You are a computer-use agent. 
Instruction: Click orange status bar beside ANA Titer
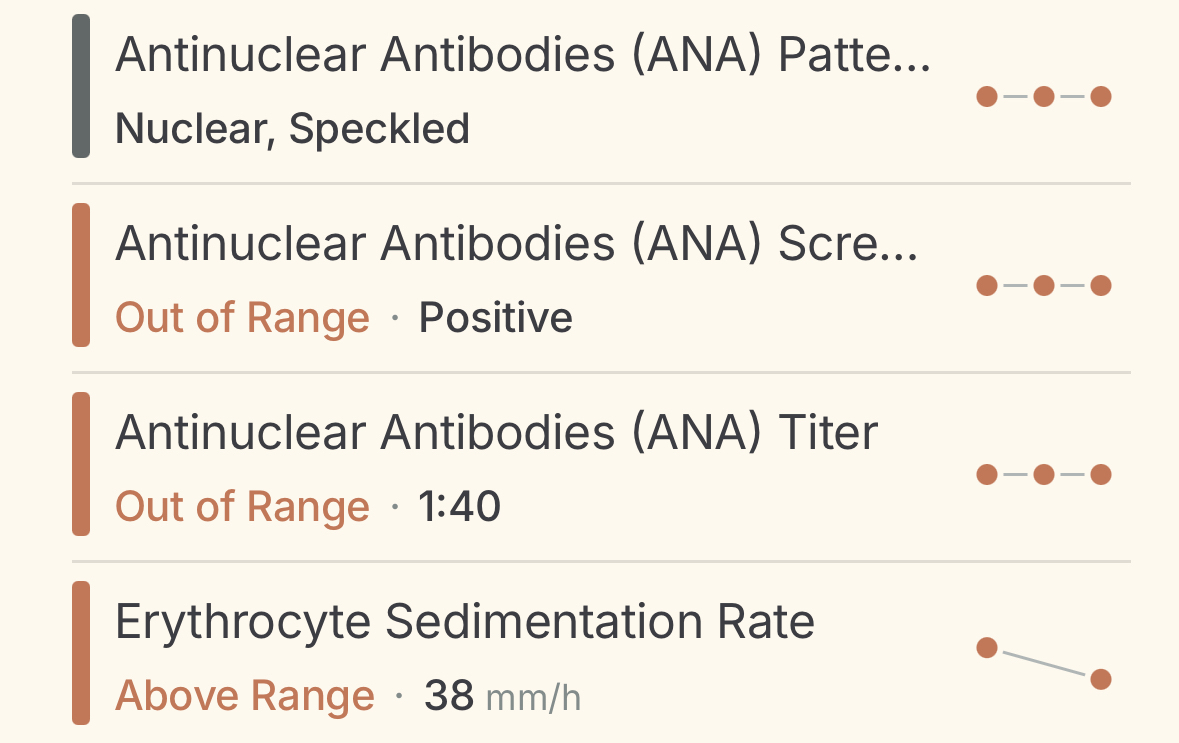tap(81, 464)
